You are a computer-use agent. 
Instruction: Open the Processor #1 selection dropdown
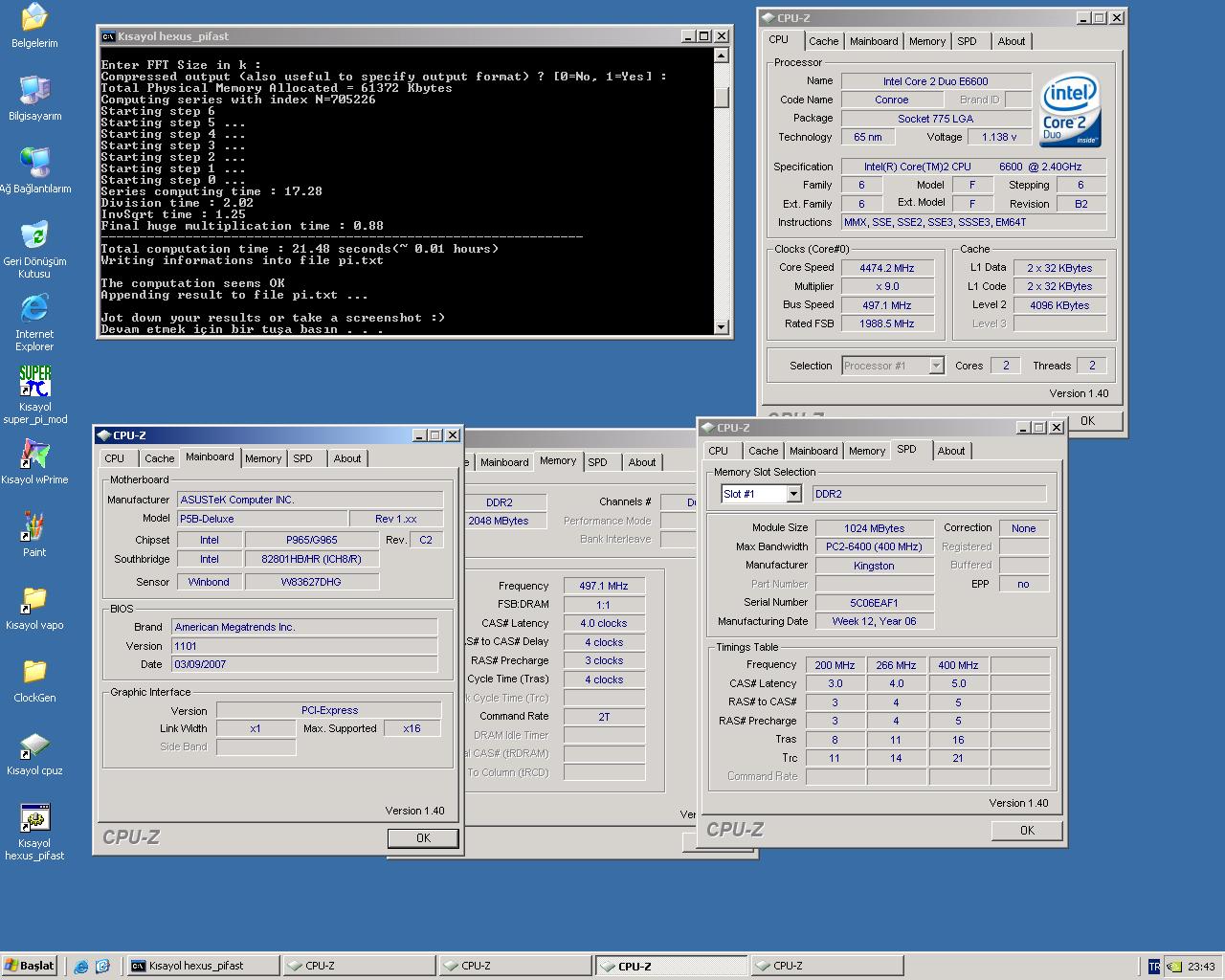(x=936, y=366)
